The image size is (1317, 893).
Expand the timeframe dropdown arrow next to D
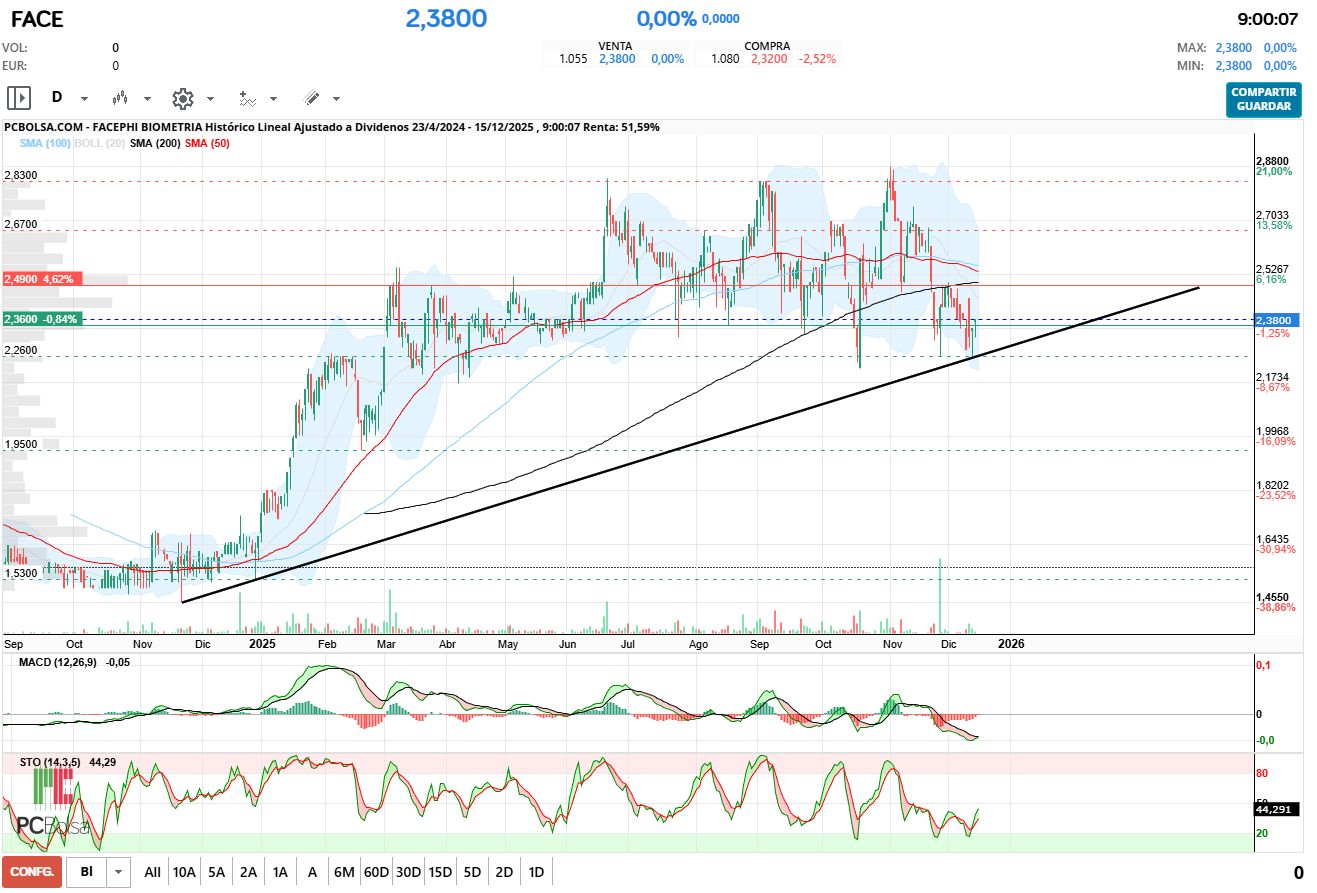pyautogui.click(x=84, y=98)
